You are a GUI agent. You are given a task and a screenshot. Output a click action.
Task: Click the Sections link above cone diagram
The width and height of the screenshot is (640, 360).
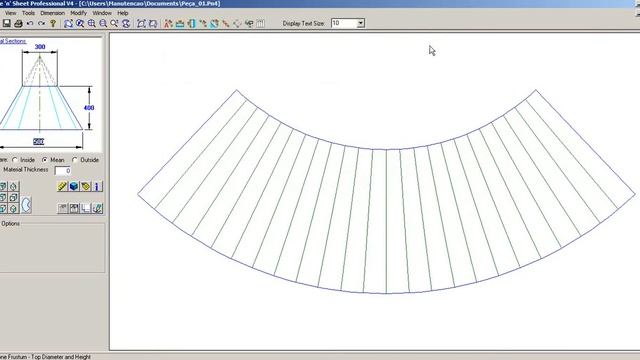coord(13,41)
